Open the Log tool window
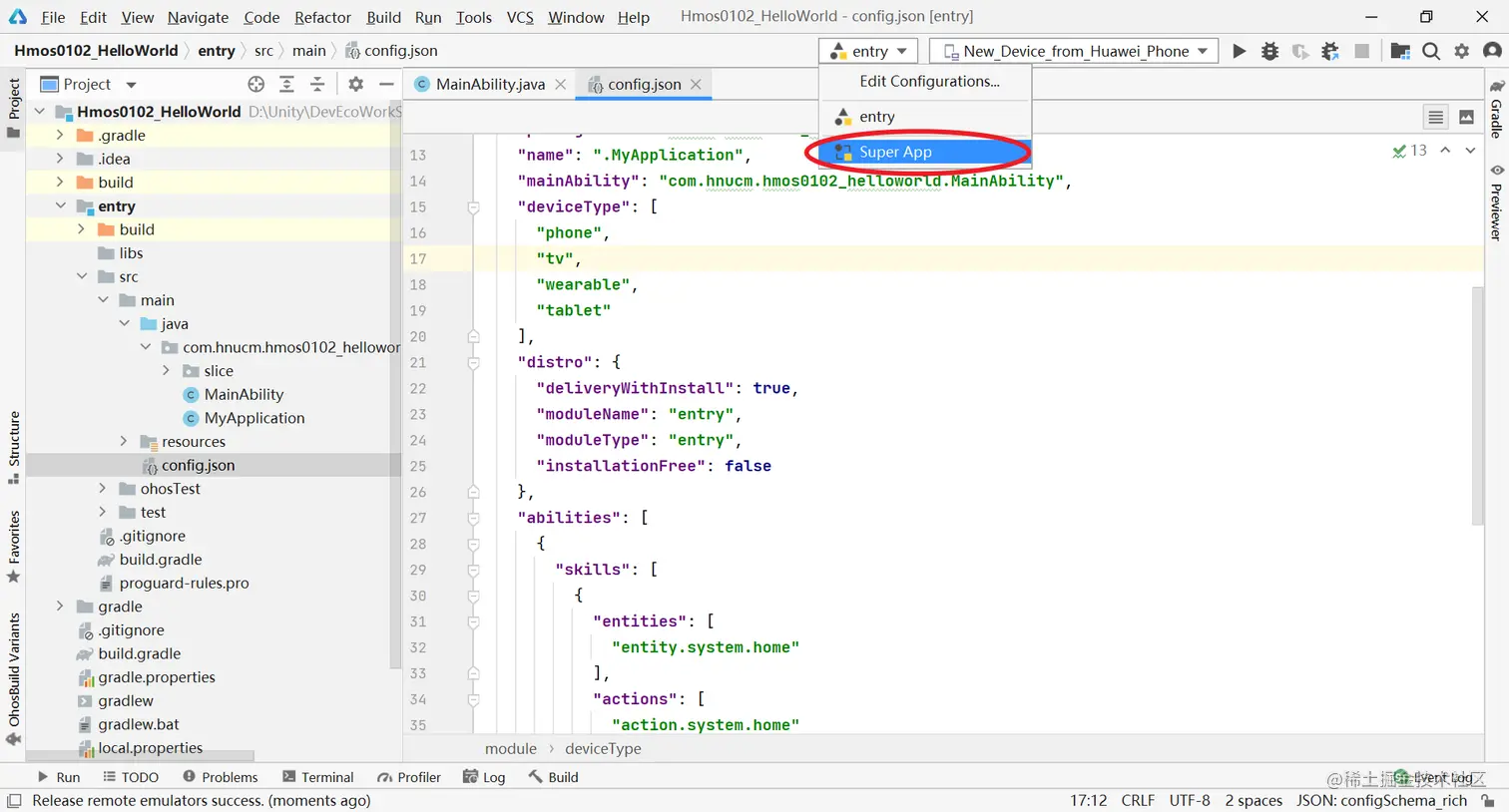Image resolution: width=1509 pixels, height=812 pixels. click(484, 777)
